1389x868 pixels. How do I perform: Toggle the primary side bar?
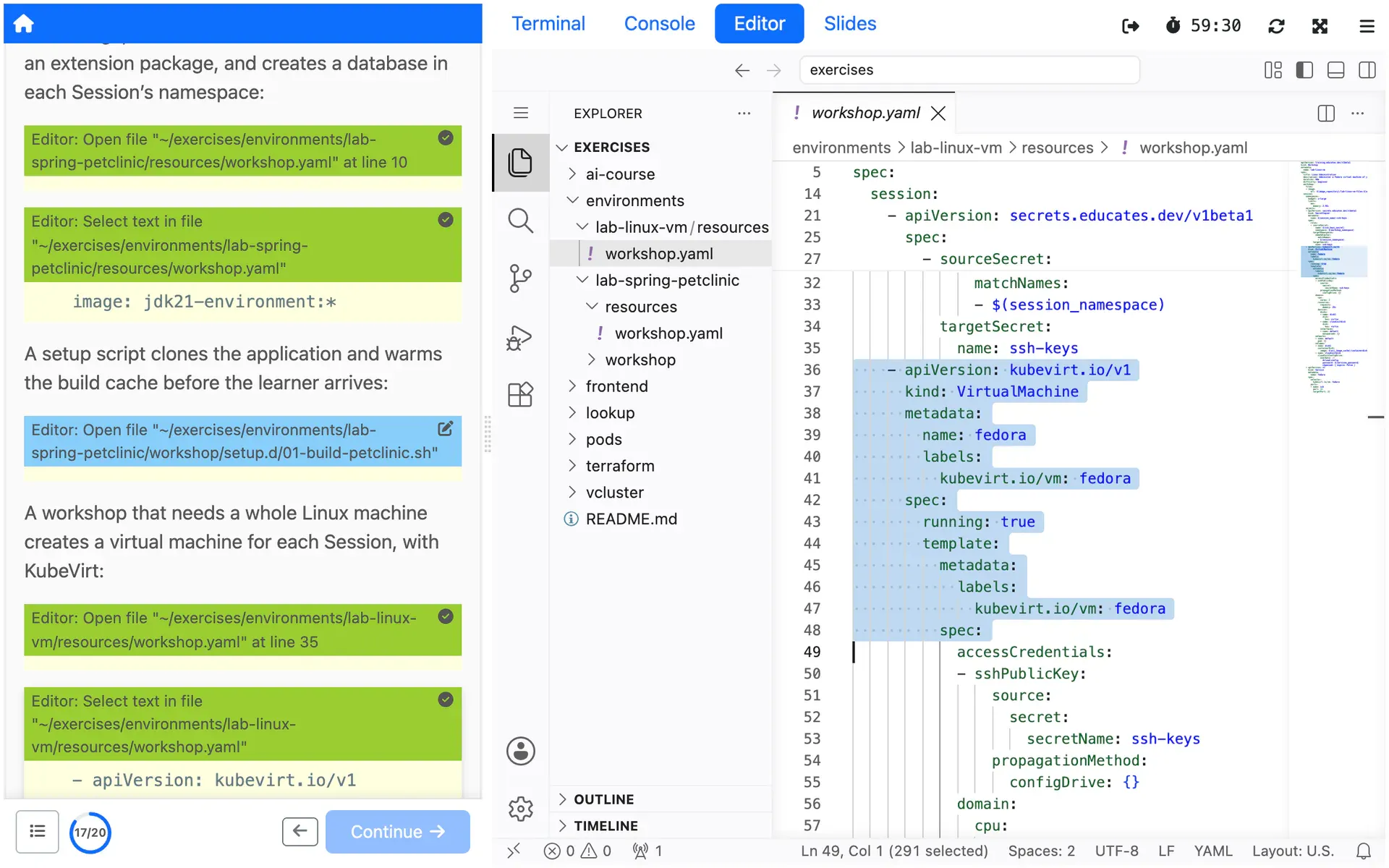(1304, 70)
